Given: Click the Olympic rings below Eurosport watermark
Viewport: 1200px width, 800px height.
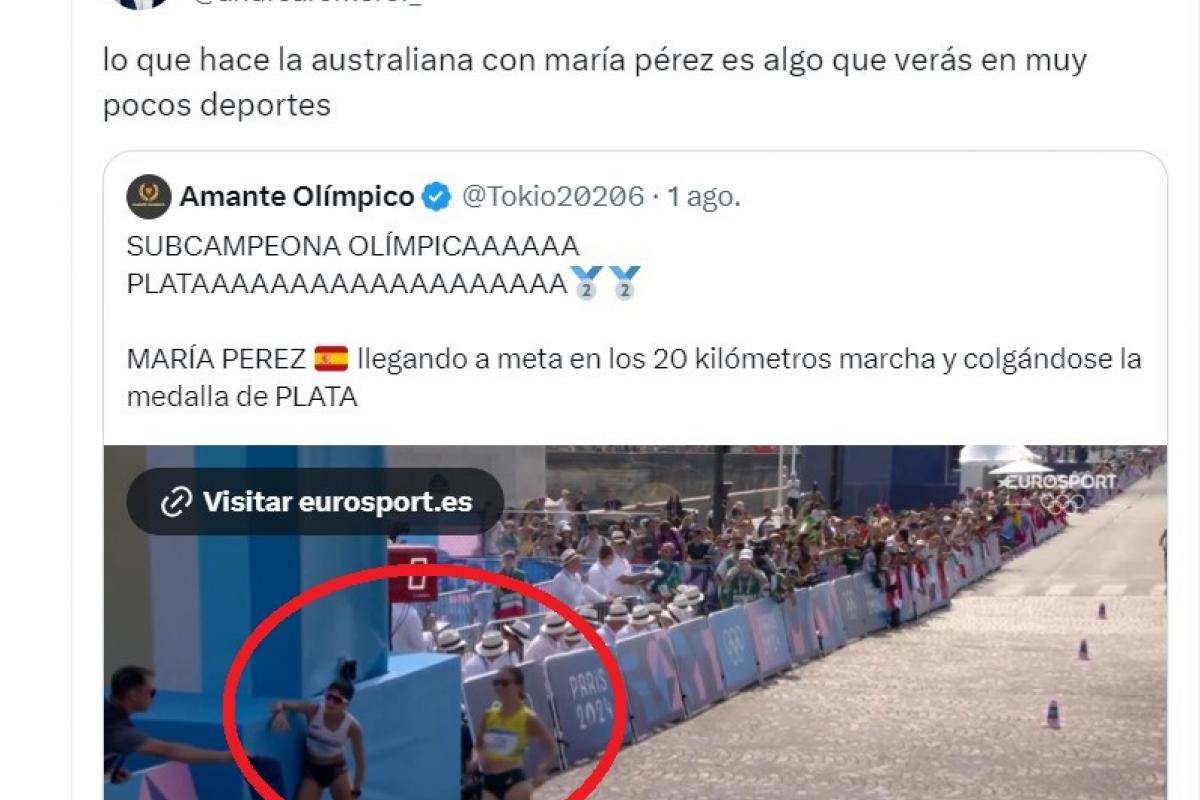Looking at the screenshot, I should click(x=1062, y=504).
